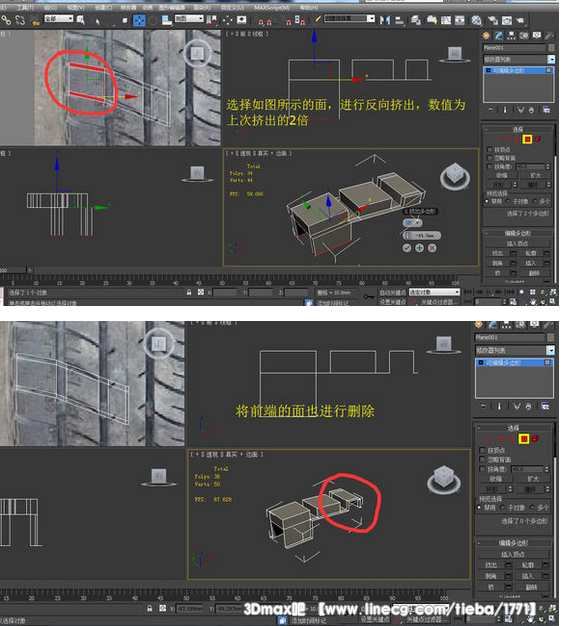Image resolution: width=565 pixels, height=626 pixels.
Task: Click 挤出 button in bottom screenshot
Action: pos(491,565)
